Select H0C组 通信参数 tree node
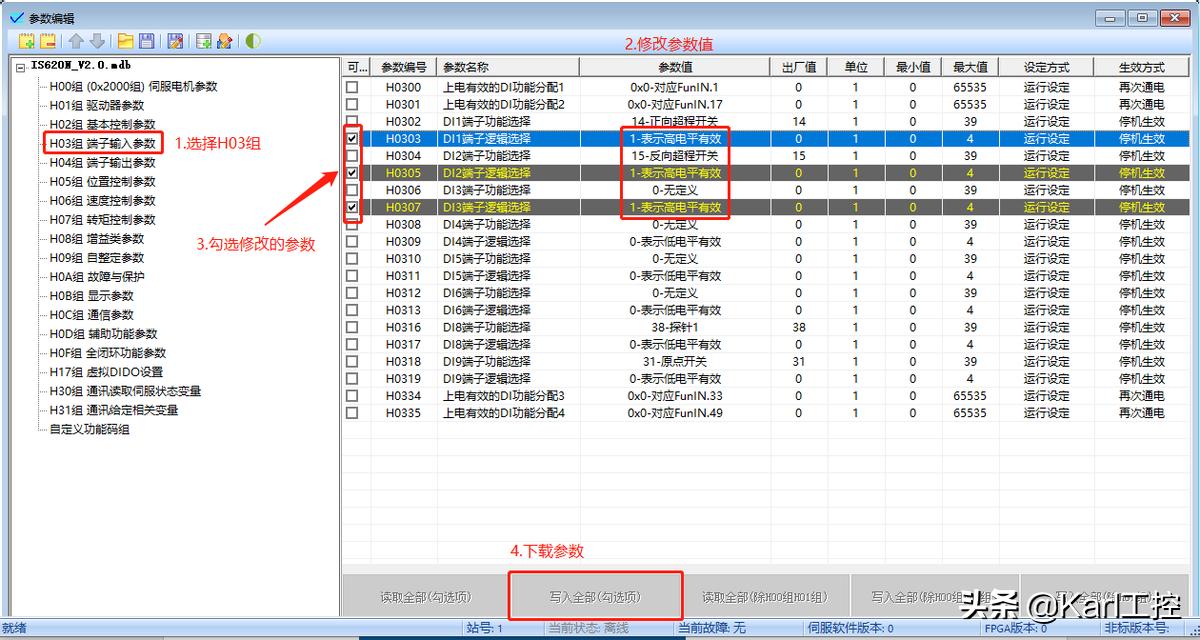 coord(91,314)
